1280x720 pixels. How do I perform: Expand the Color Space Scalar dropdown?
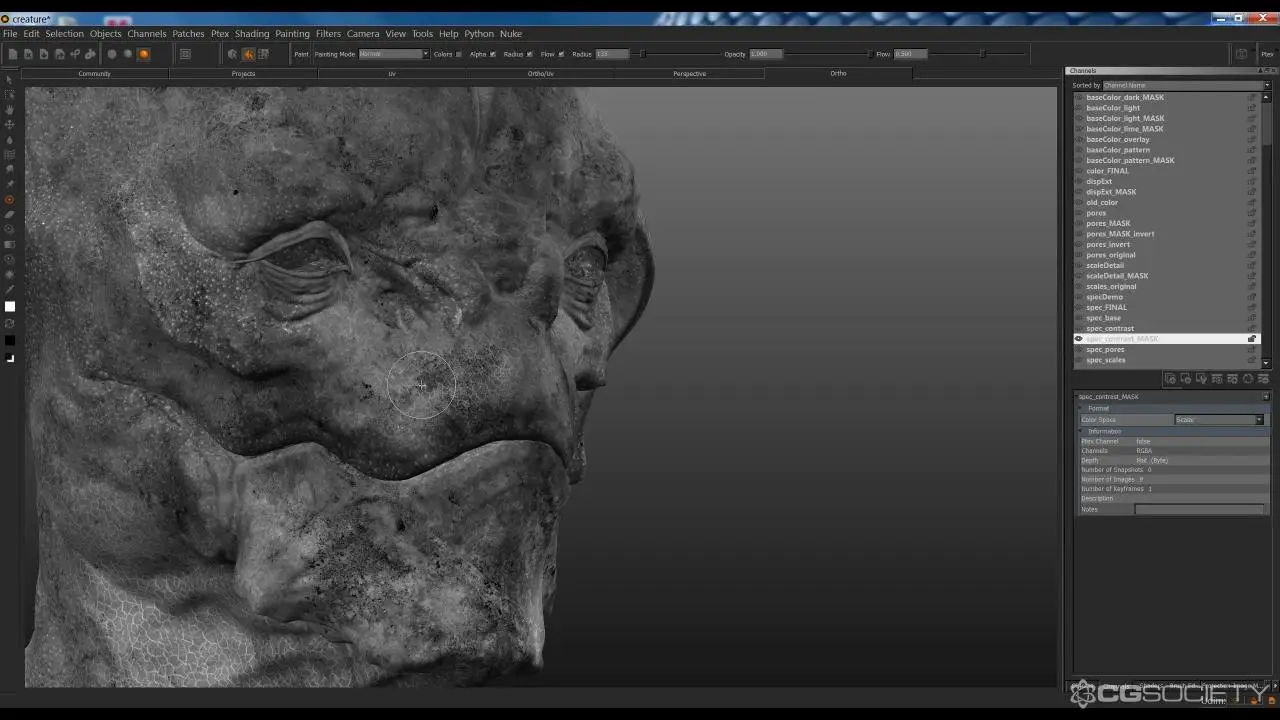pyautogui.click(x=1219, y=420)
